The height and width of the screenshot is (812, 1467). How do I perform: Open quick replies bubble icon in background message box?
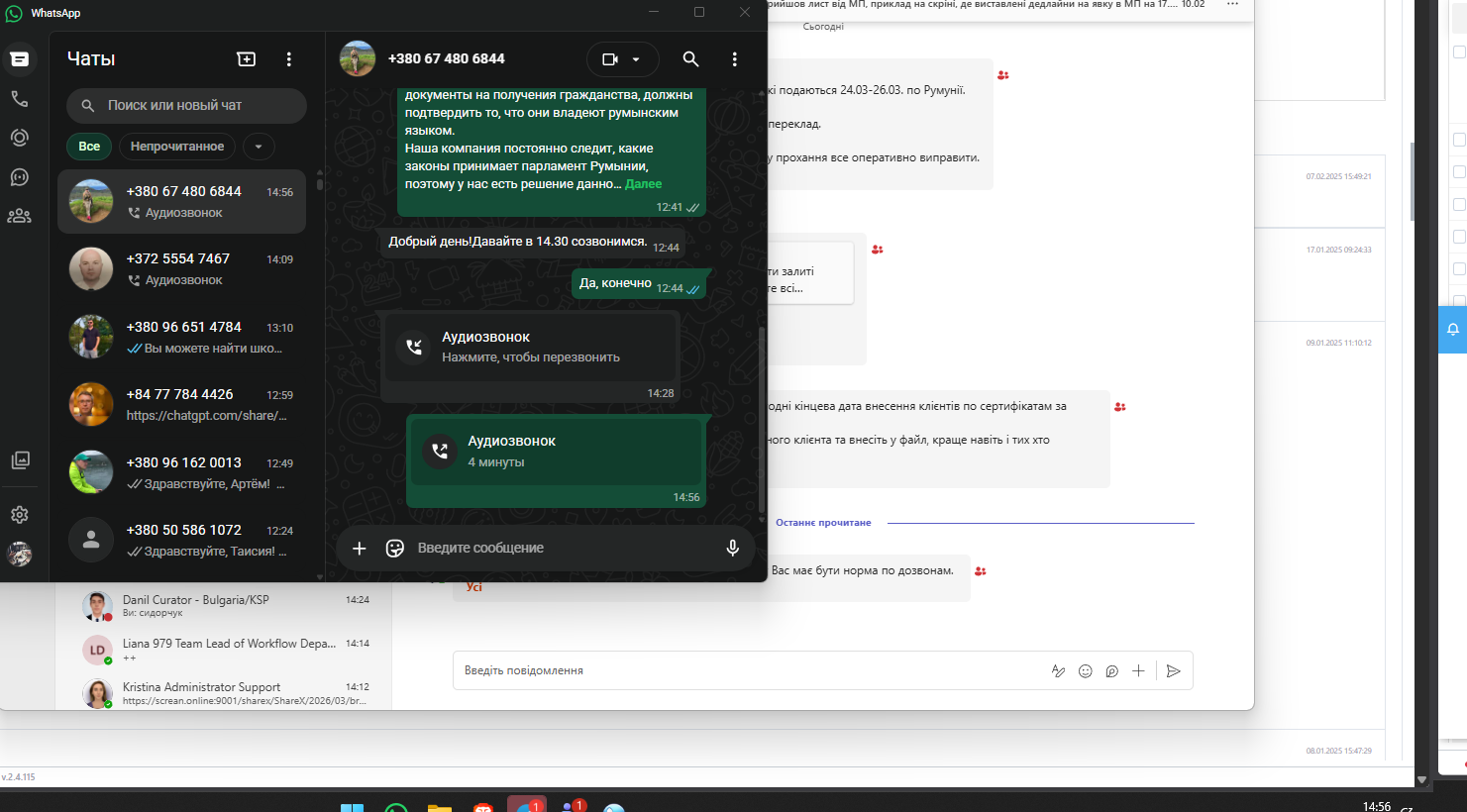(1112, 671)
